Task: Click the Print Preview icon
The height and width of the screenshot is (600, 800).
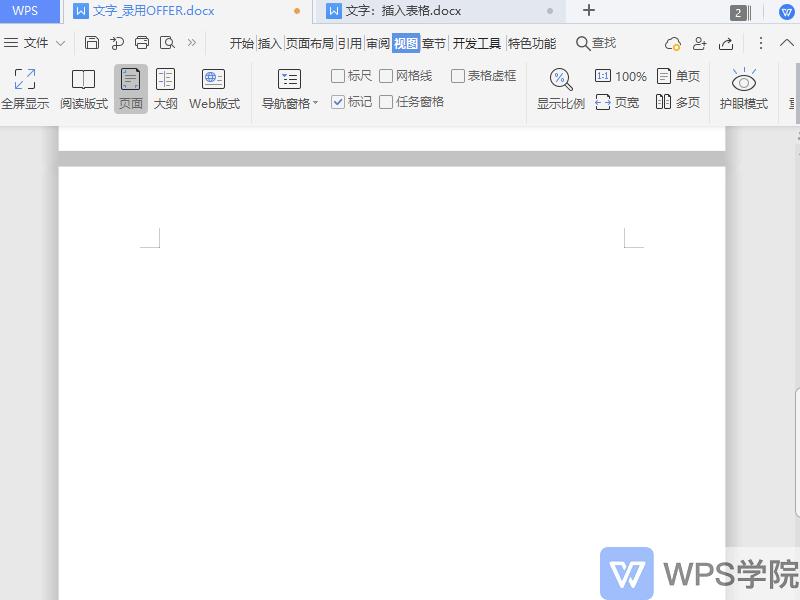Action: (x=167, y=43)
